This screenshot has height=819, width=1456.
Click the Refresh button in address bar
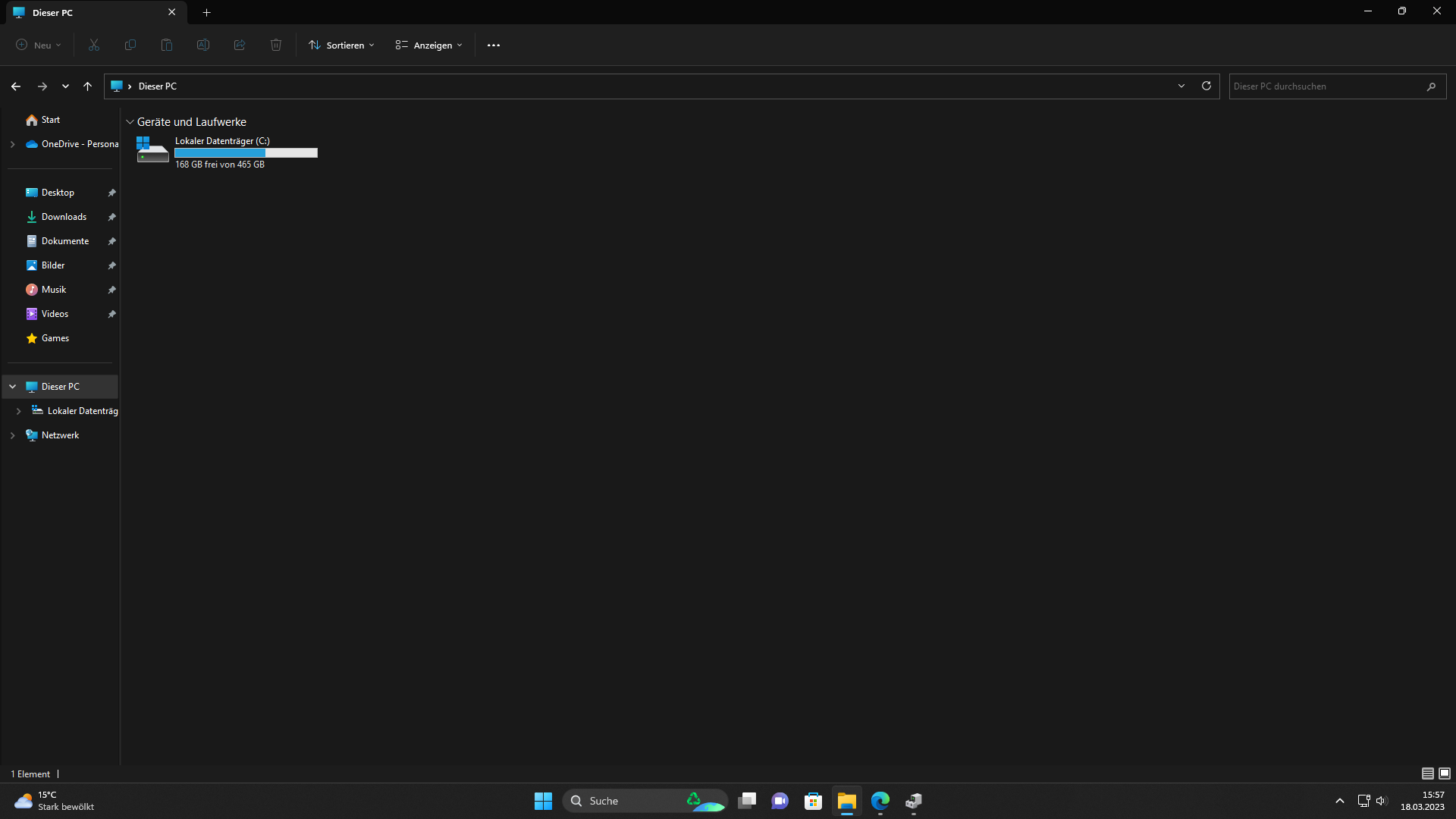click(x=1206, y=86)
